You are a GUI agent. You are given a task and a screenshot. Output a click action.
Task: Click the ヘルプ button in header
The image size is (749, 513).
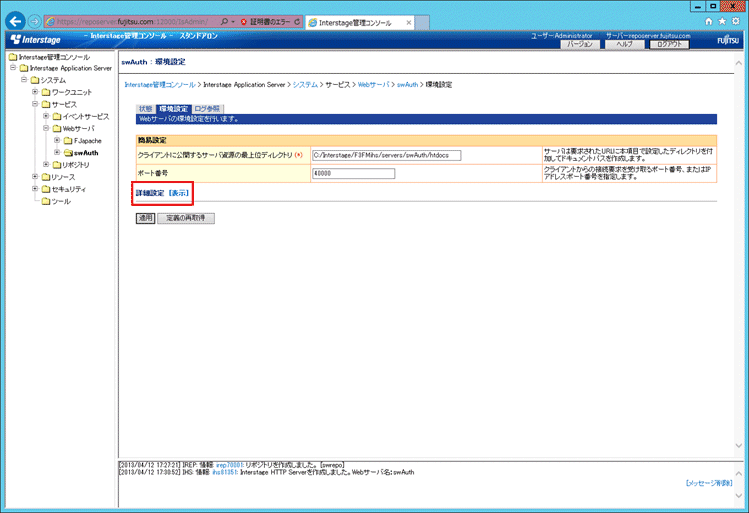[x=624, y=44]
